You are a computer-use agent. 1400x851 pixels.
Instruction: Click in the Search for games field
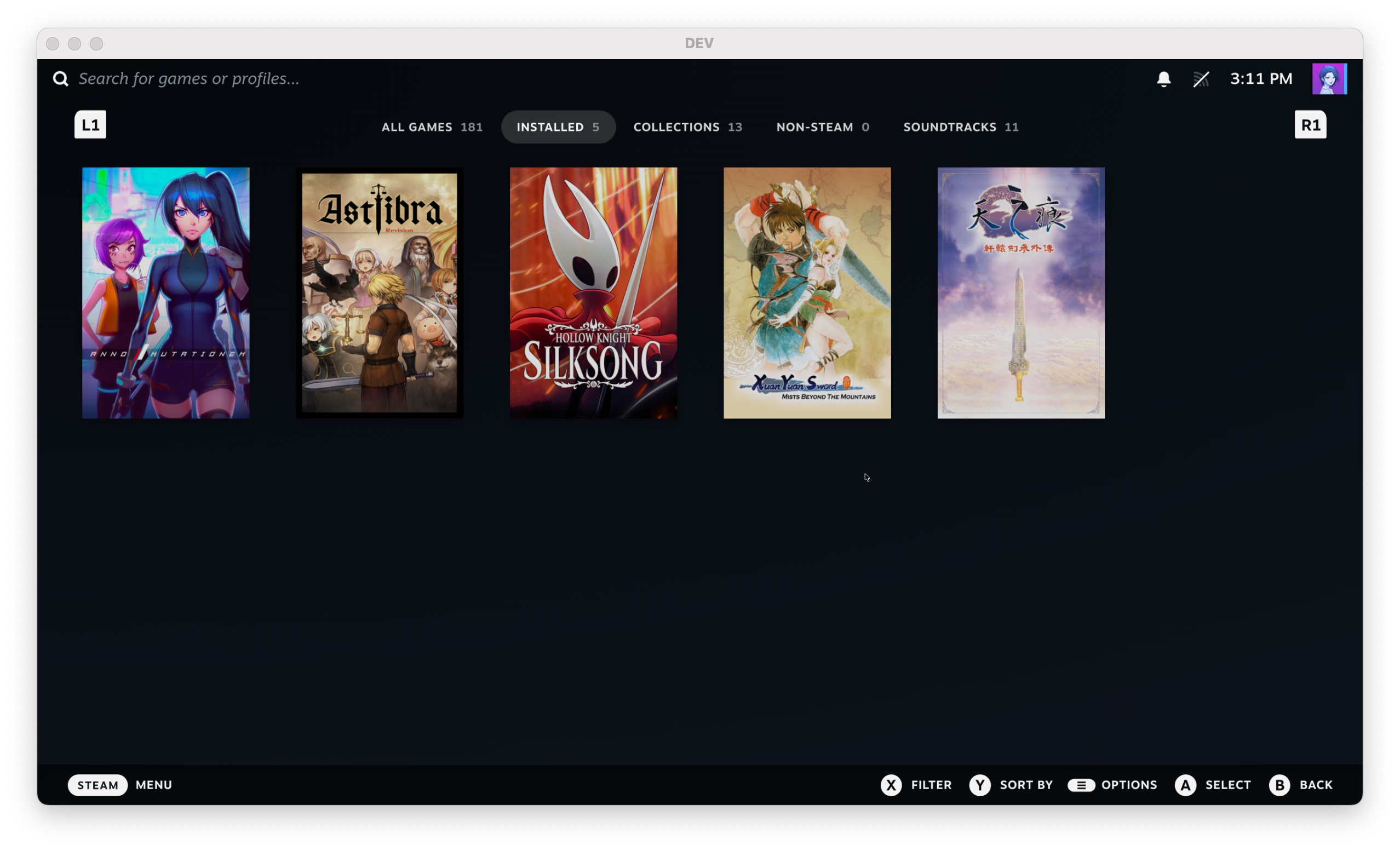[188, 79]
